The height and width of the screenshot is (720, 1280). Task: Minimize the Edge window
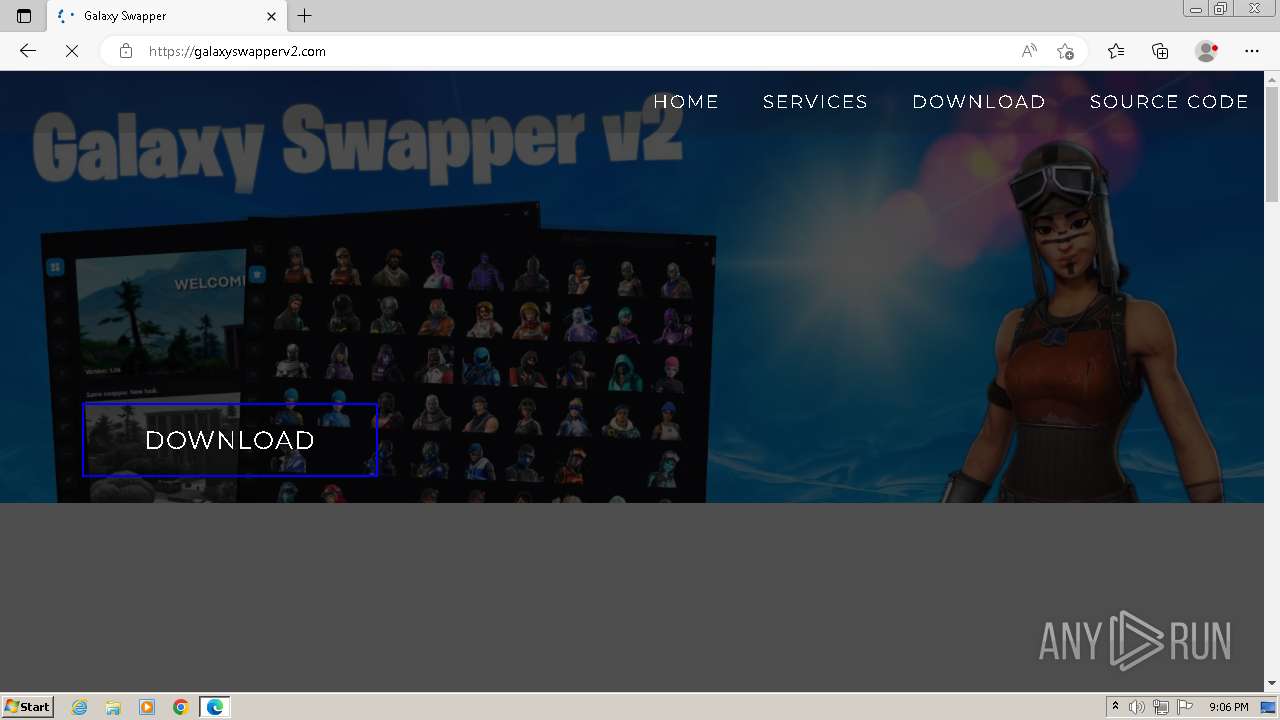(1196, 9)
